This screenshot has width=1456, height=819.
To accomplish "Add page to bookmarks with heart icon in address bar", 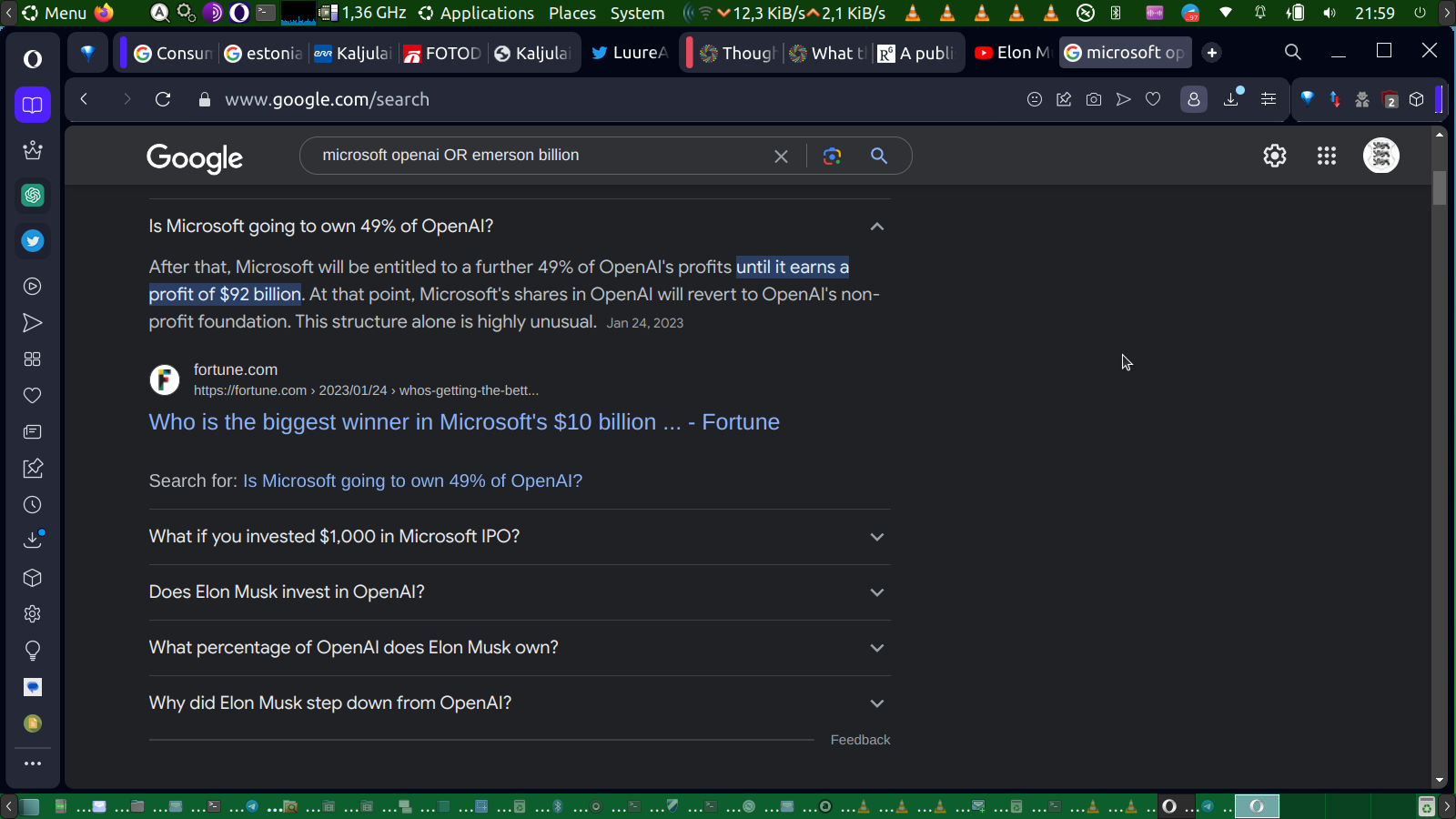I will (1153, 99).
